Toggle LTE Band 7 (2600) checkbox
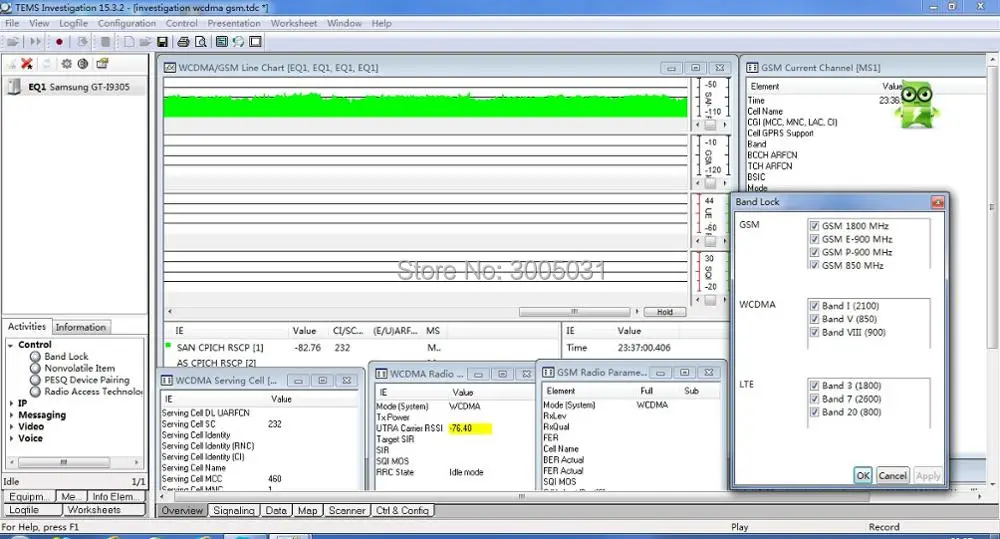The width and height of the screenshot is (1000, 539). [814, 399]
